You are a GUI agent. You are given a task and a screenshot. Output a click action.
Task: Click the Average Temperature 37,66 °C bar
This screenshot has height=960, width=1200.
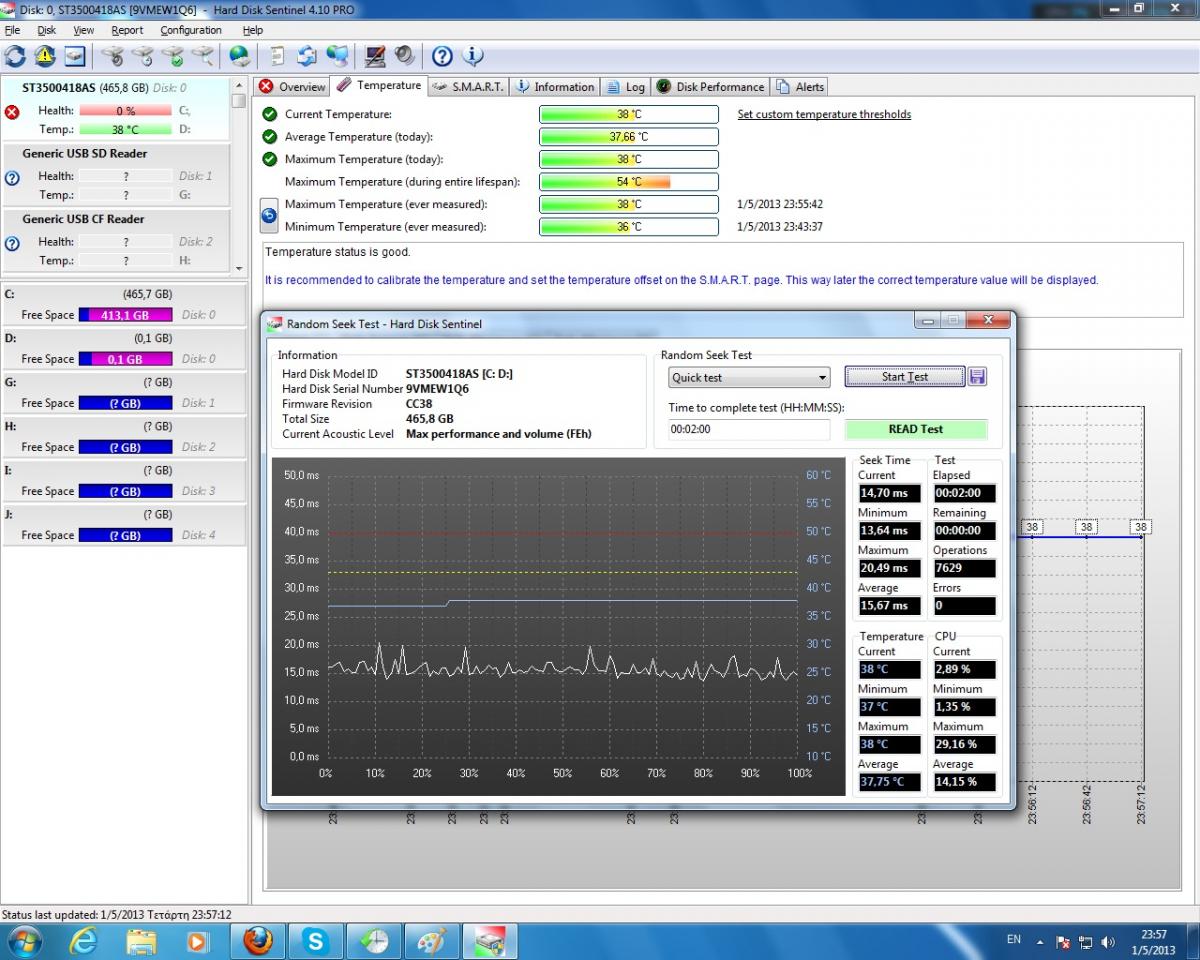(629, 137)
